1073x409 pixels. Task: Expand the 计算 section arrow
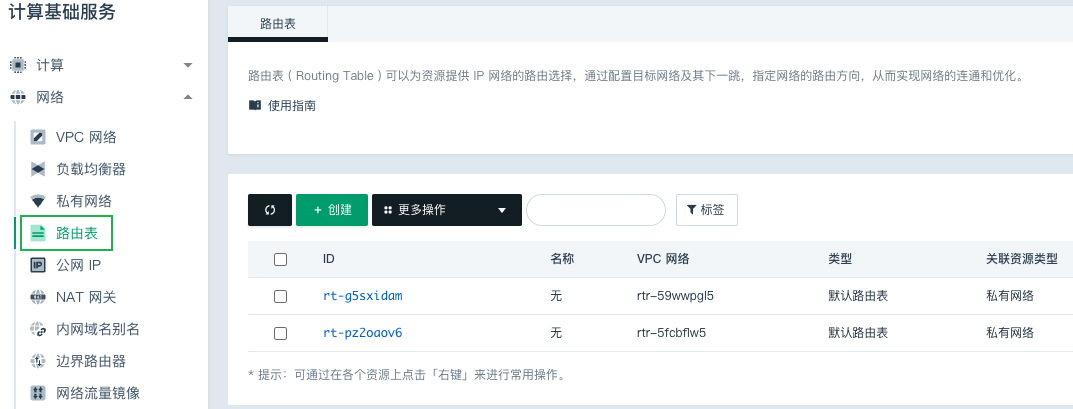(188, 66)
